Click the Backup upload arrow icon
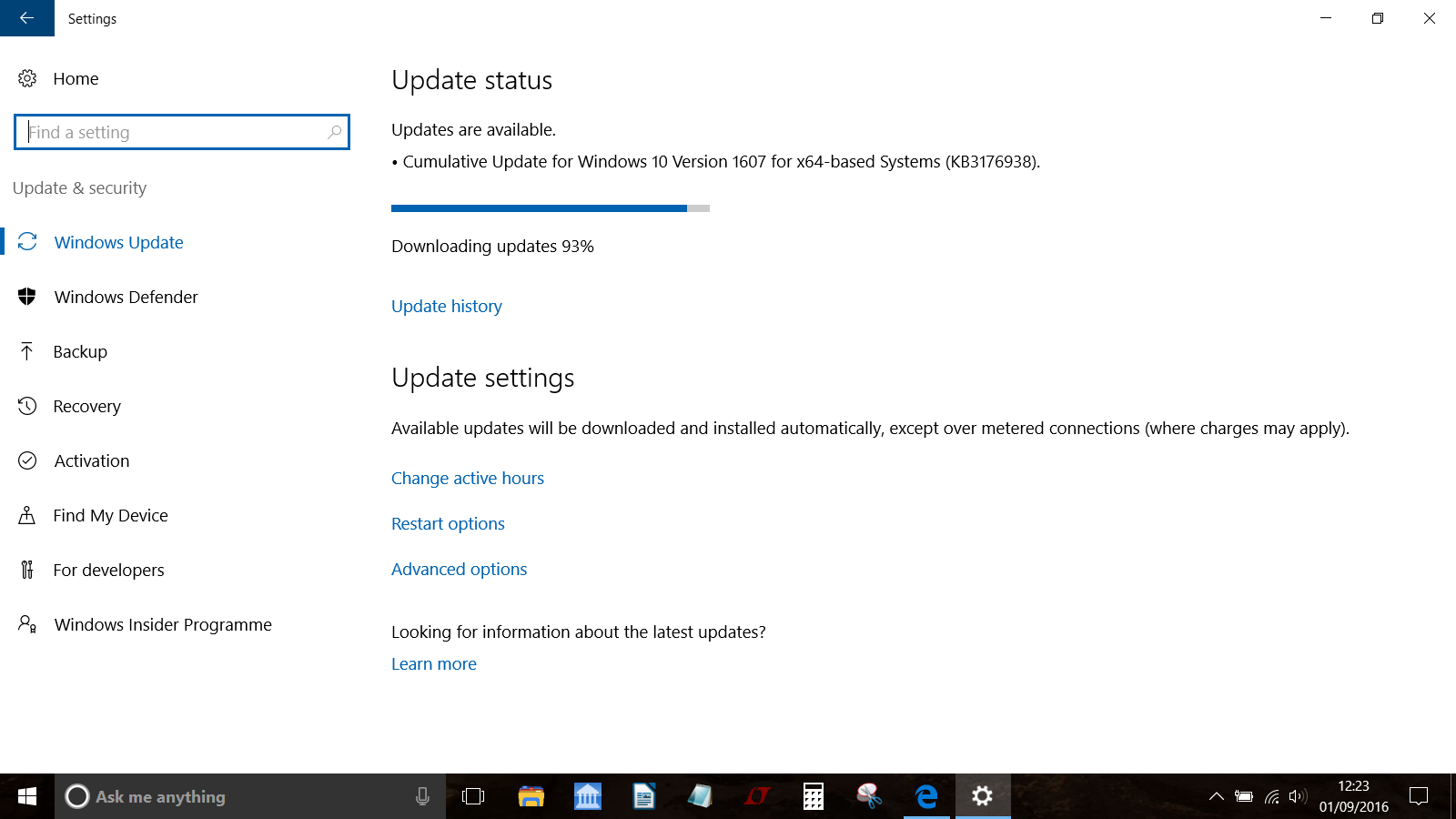The height and width of the screenshot is (819, 1456). tap(27, 351)
